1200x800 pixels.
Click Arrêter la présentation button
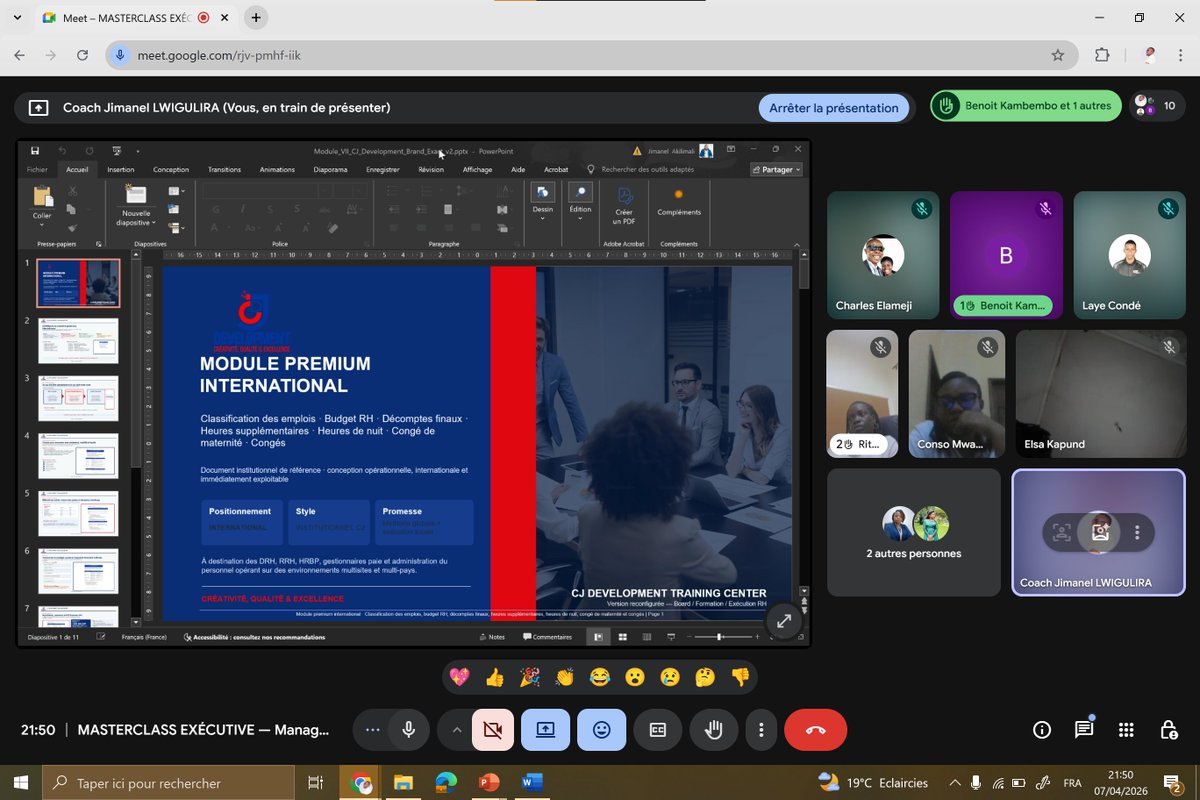coord(834,106)
